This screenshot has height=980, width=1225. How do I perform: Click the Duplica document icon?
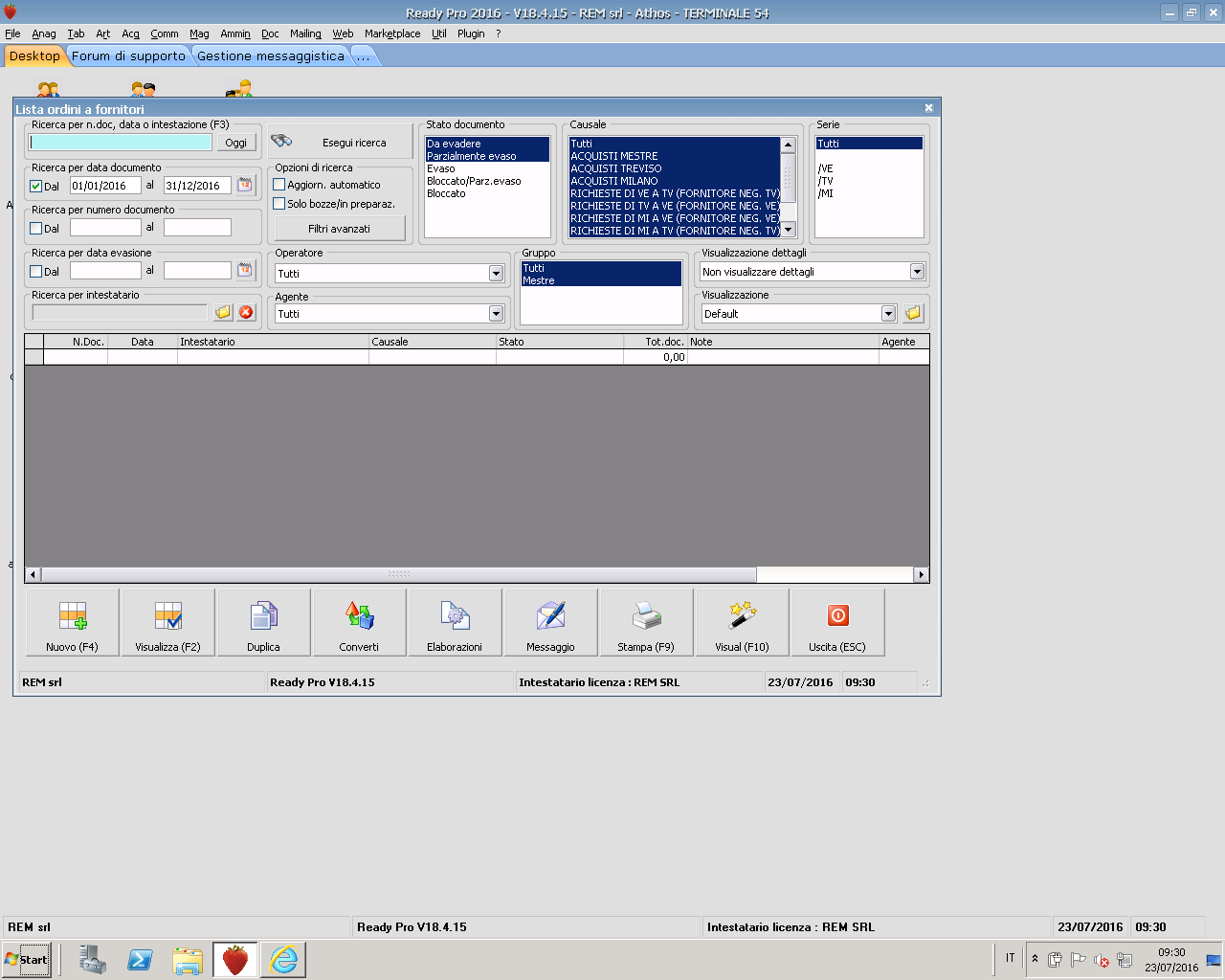pos(263,616)
